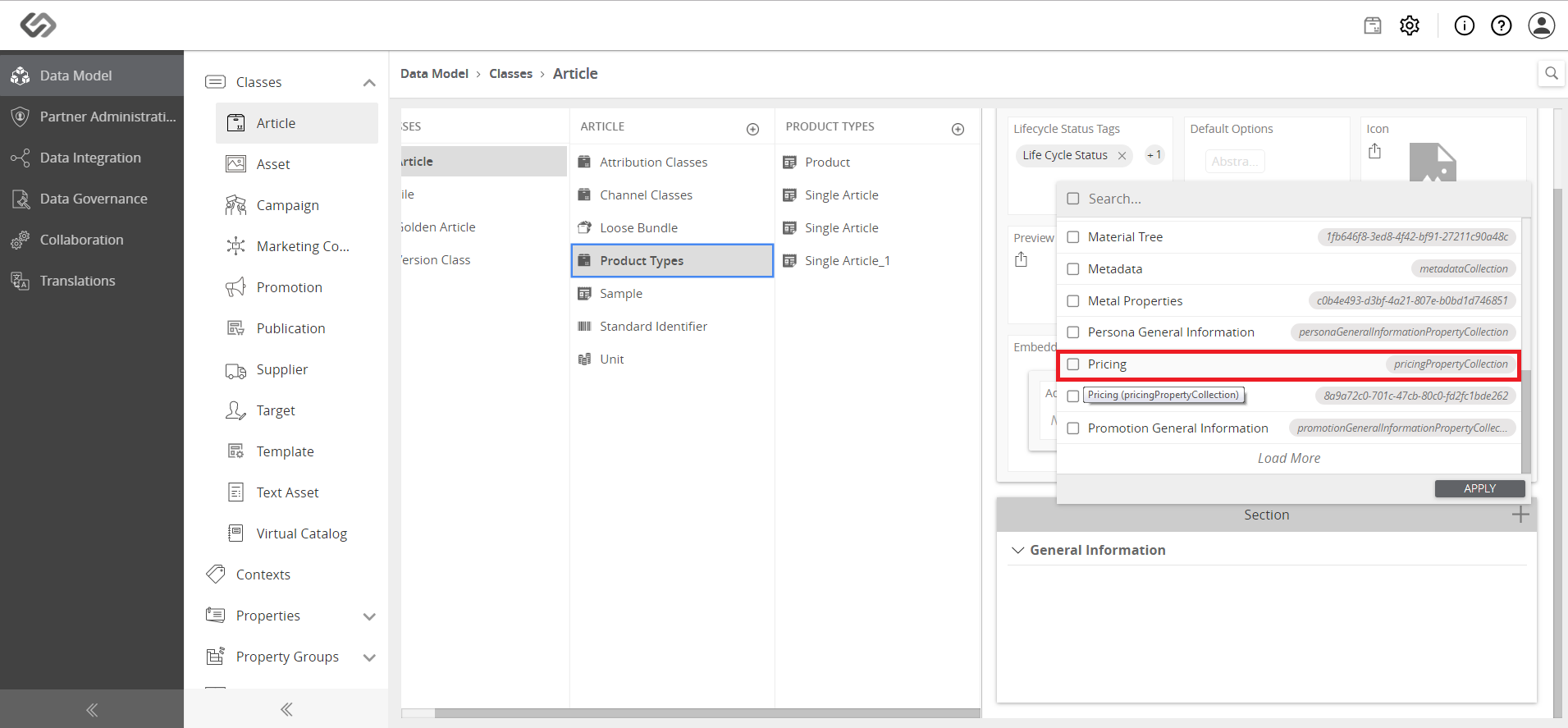Viewport: 1568px width, 728px height.
Task: Open Standard Identifier in Article column
Action: point(672,327)
